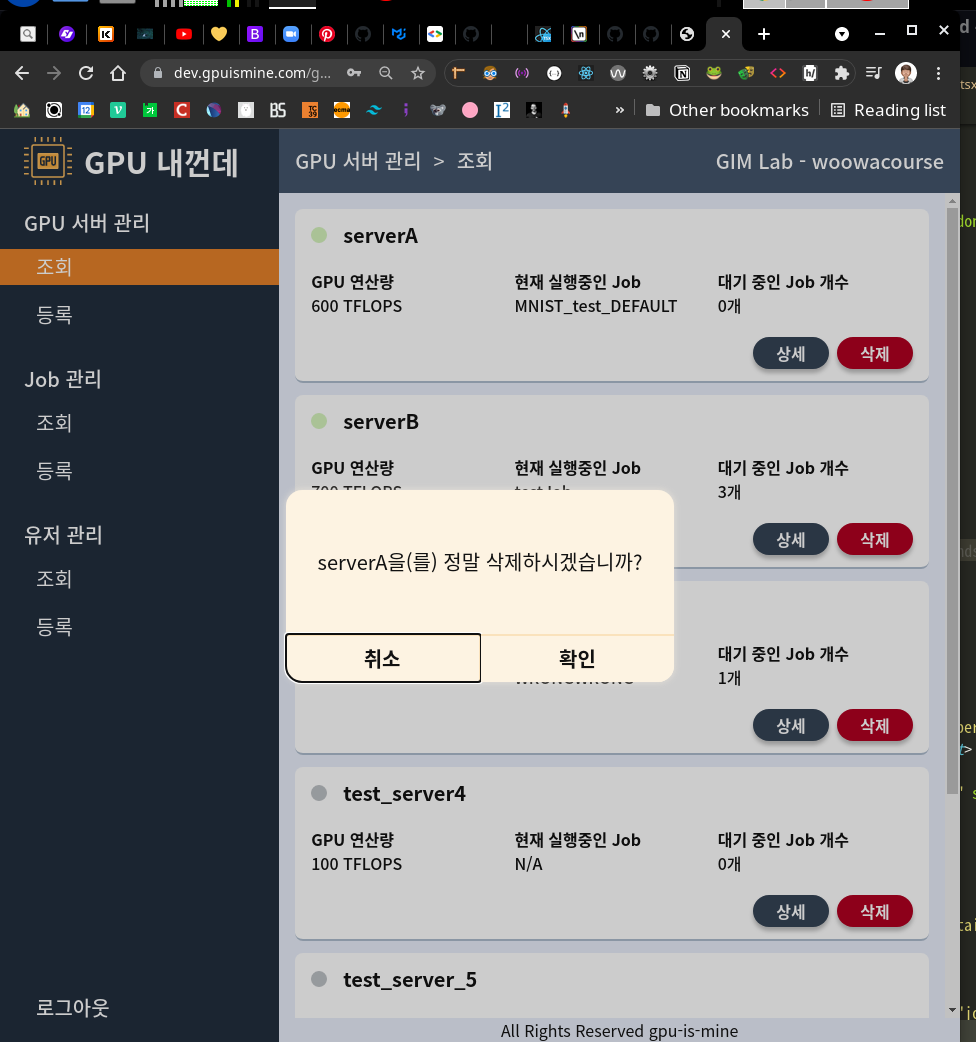Screen dimensions: 976x1042
Task: Reload the page using the refresh icon
Action: click(84, 73)
